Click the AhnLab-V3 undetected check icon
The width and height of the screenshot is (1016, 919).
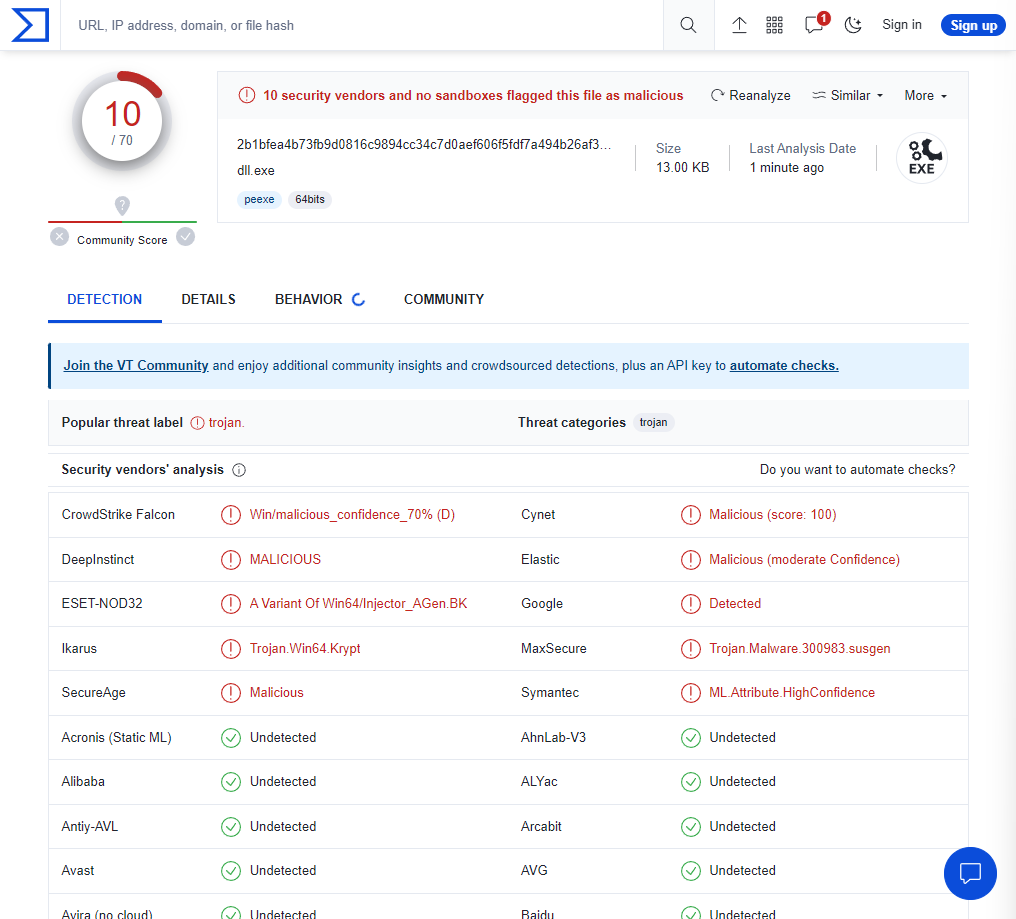(x=691, y=738)
